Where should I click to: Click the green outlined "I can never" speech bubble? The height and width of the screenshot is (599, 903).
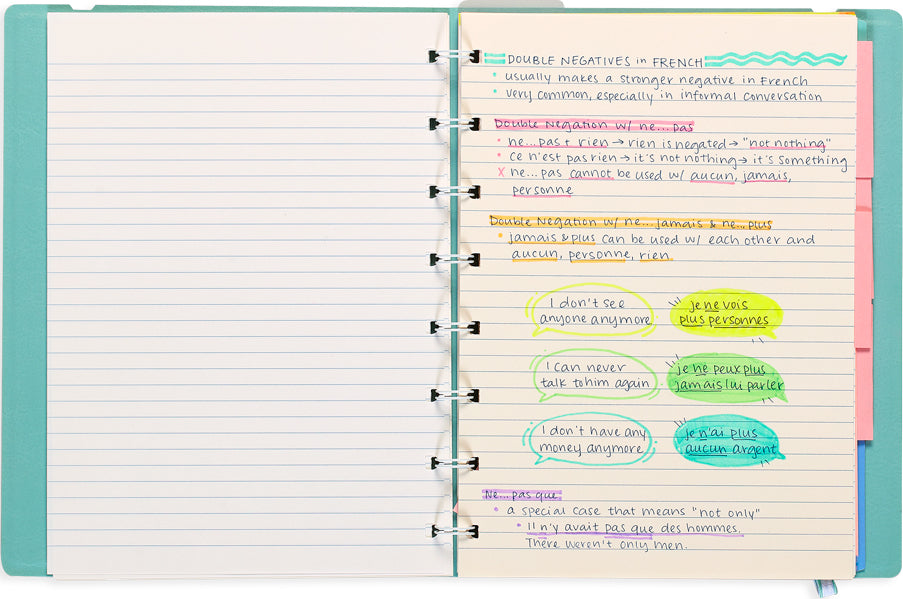click(x=592, y=375)
